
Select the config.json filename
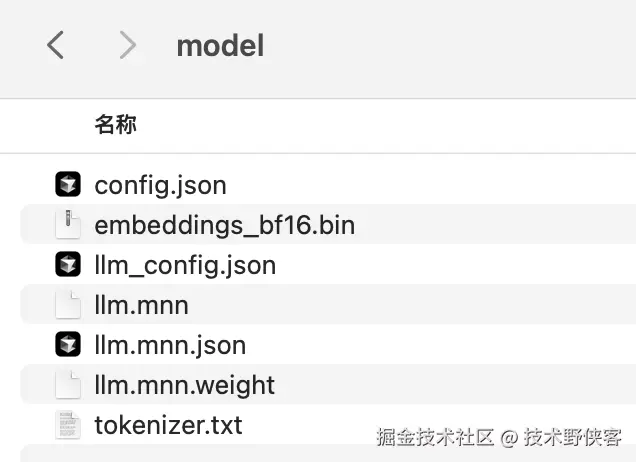click(x=160, y=185)
